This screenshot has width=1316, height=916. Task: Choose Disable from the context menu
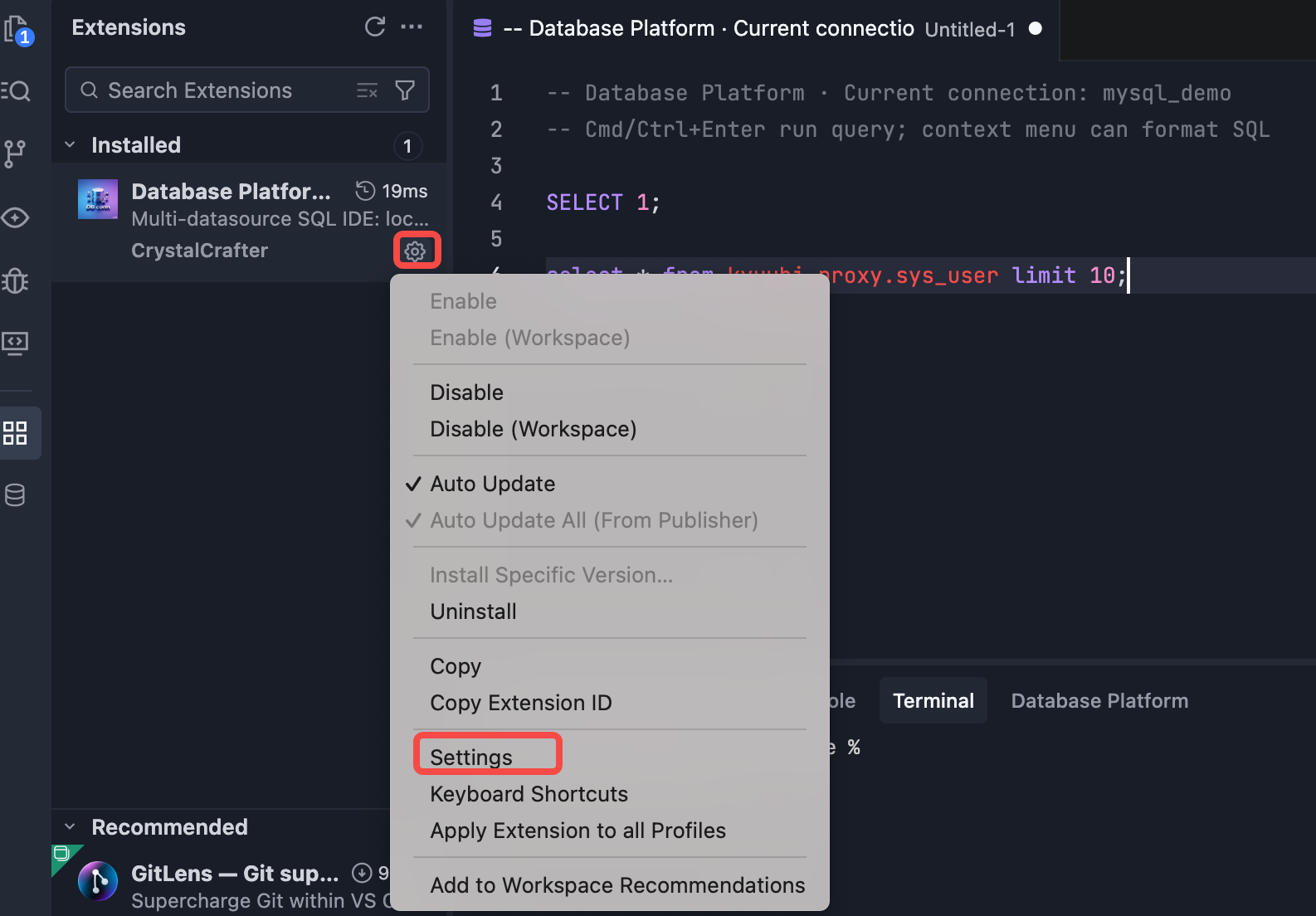coord(466,392)
